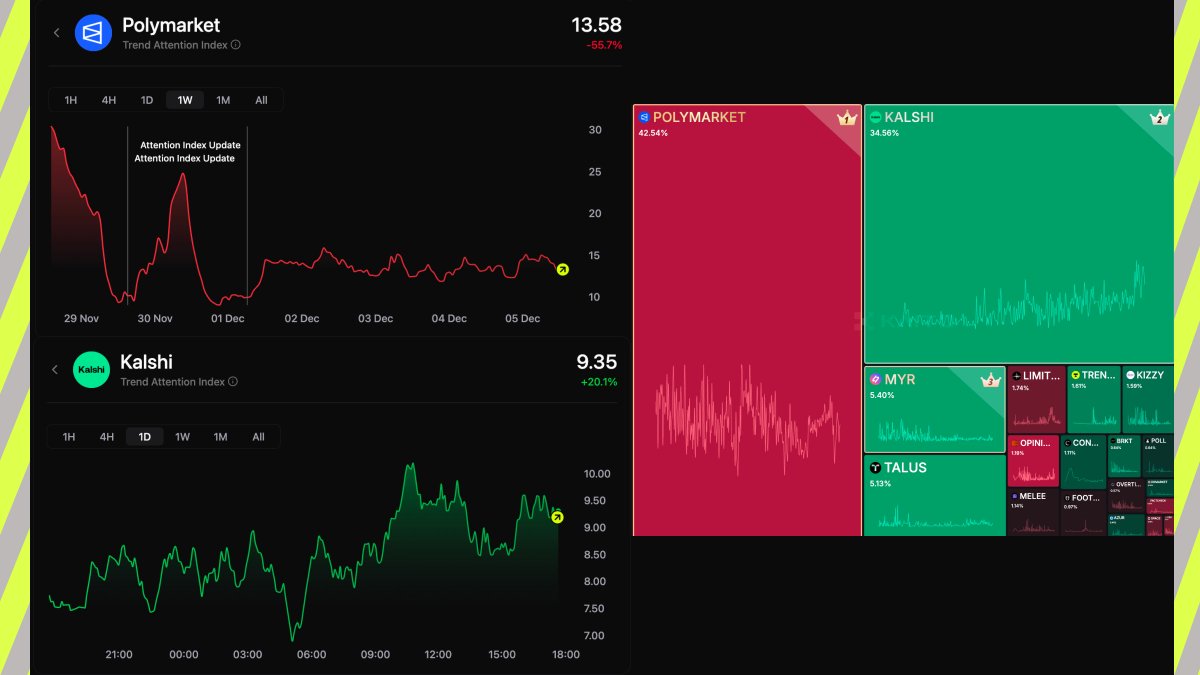Click the 42.54% share on Polymarket tile
This screenshot has height=675, width=1200.
click(x=654, y=133)
